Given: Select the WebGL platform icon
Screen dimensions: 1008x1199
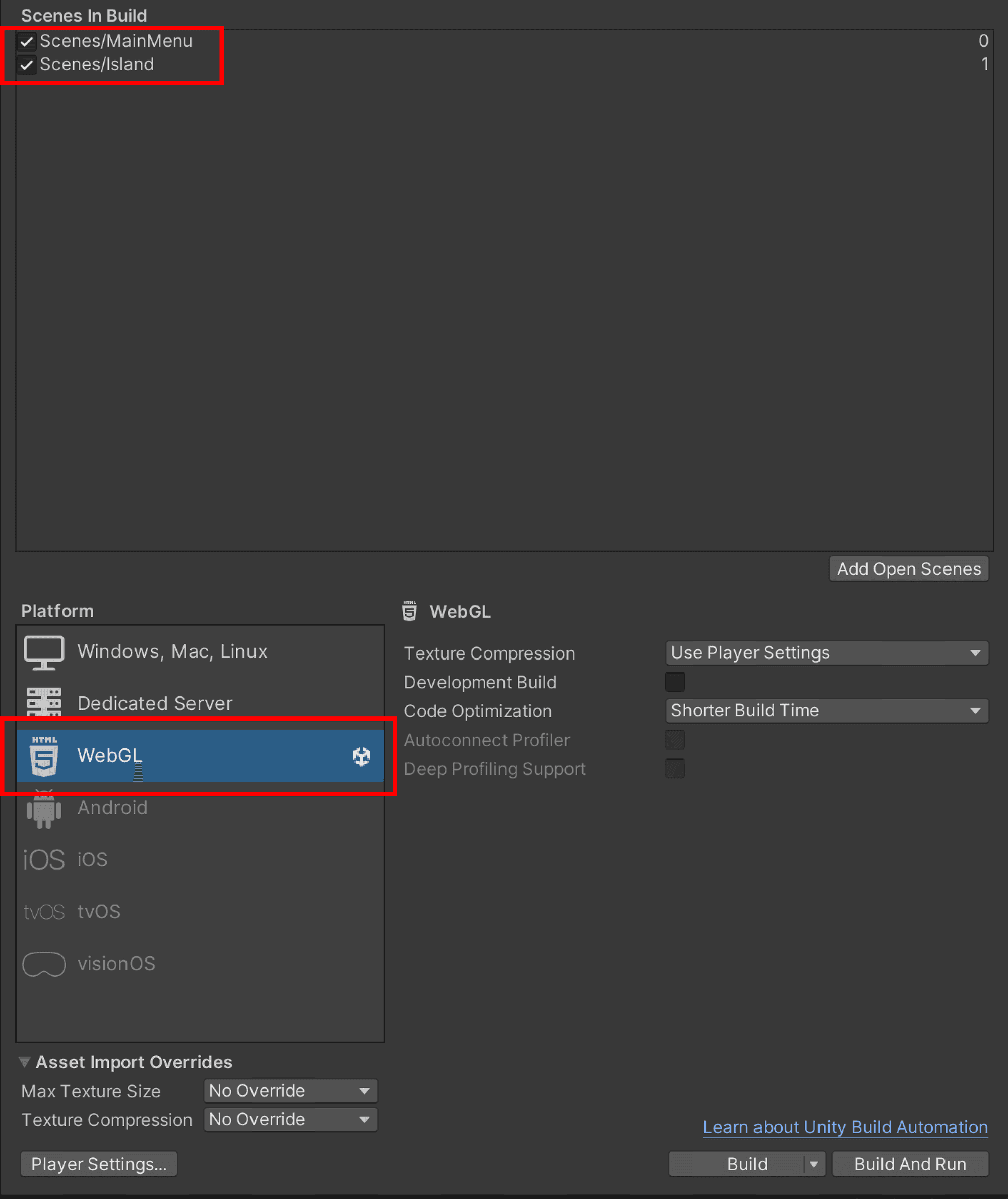Looking at the screenshot, I should click(x=43, y=756).
